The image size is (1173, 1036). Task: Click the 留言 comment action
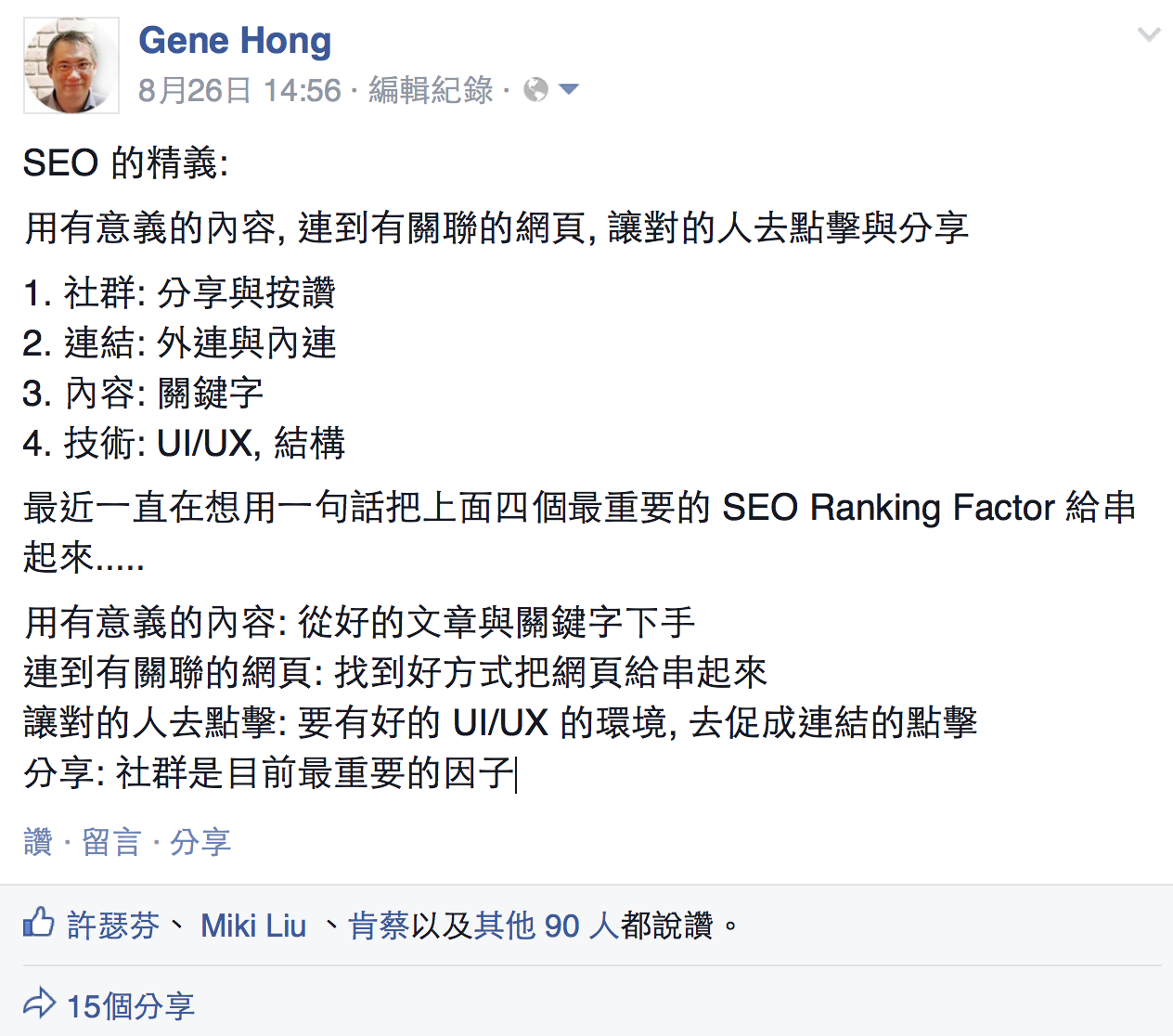[111, 842]
